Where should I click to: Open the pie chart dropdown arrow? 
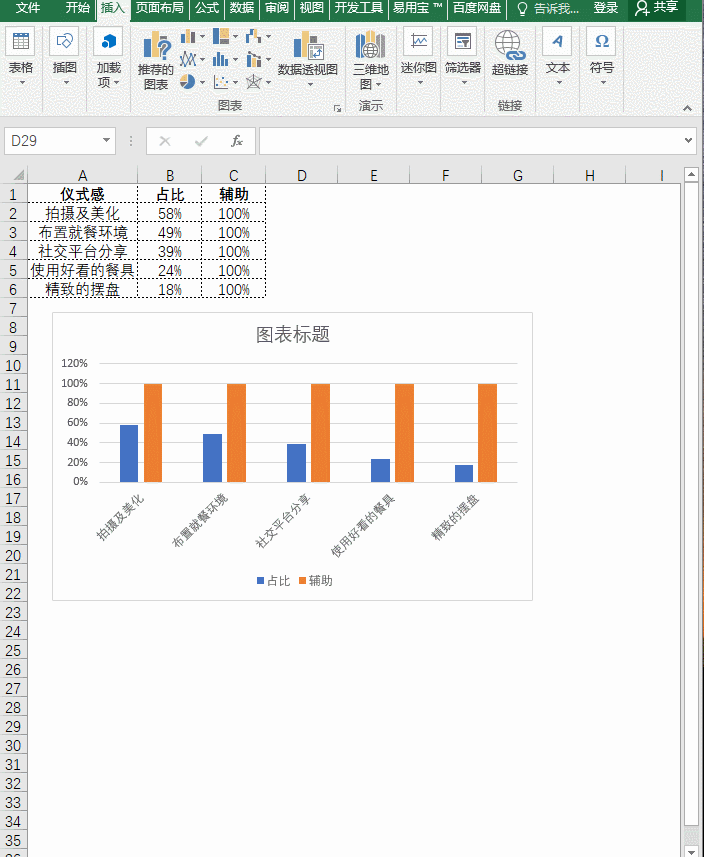(202, 83)
